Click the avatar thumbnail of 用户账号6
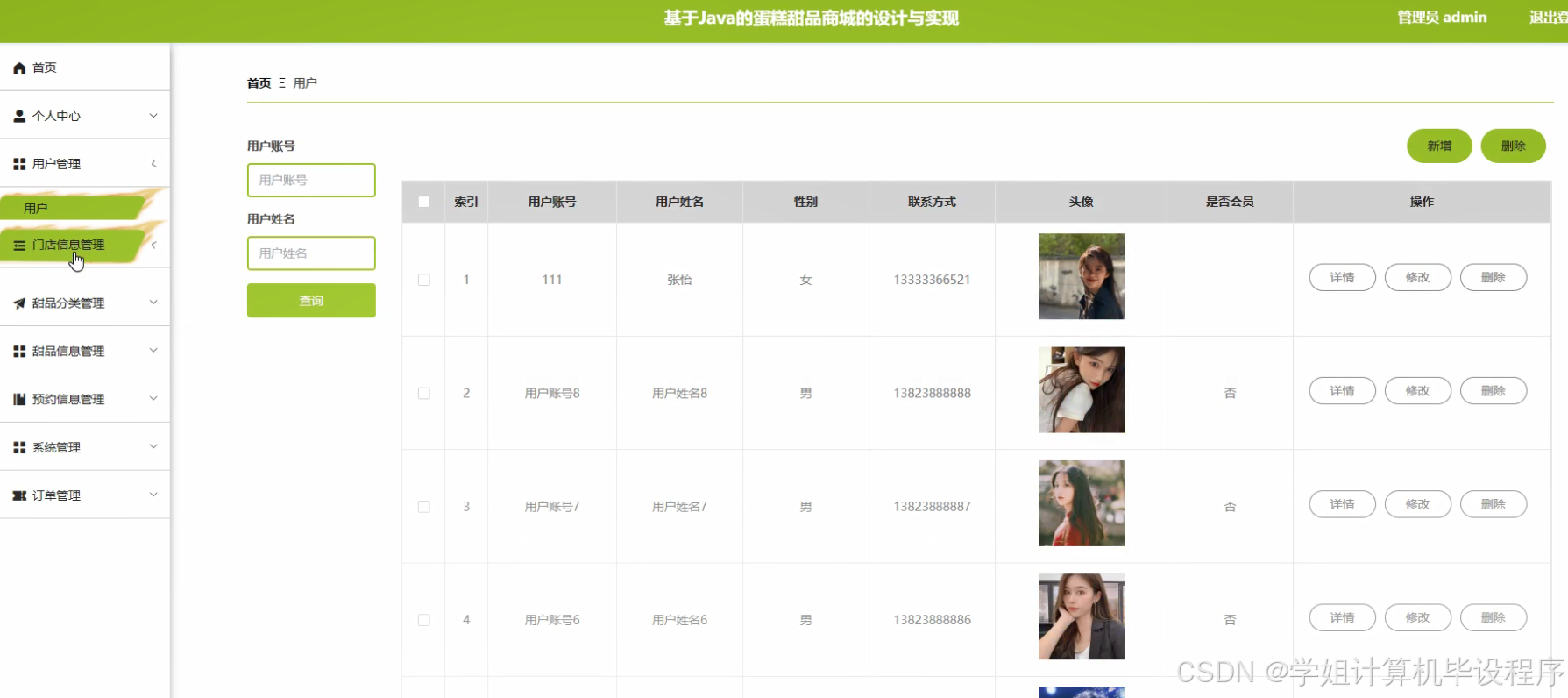The image size is (1568, 698). [x=1081, y=616]
